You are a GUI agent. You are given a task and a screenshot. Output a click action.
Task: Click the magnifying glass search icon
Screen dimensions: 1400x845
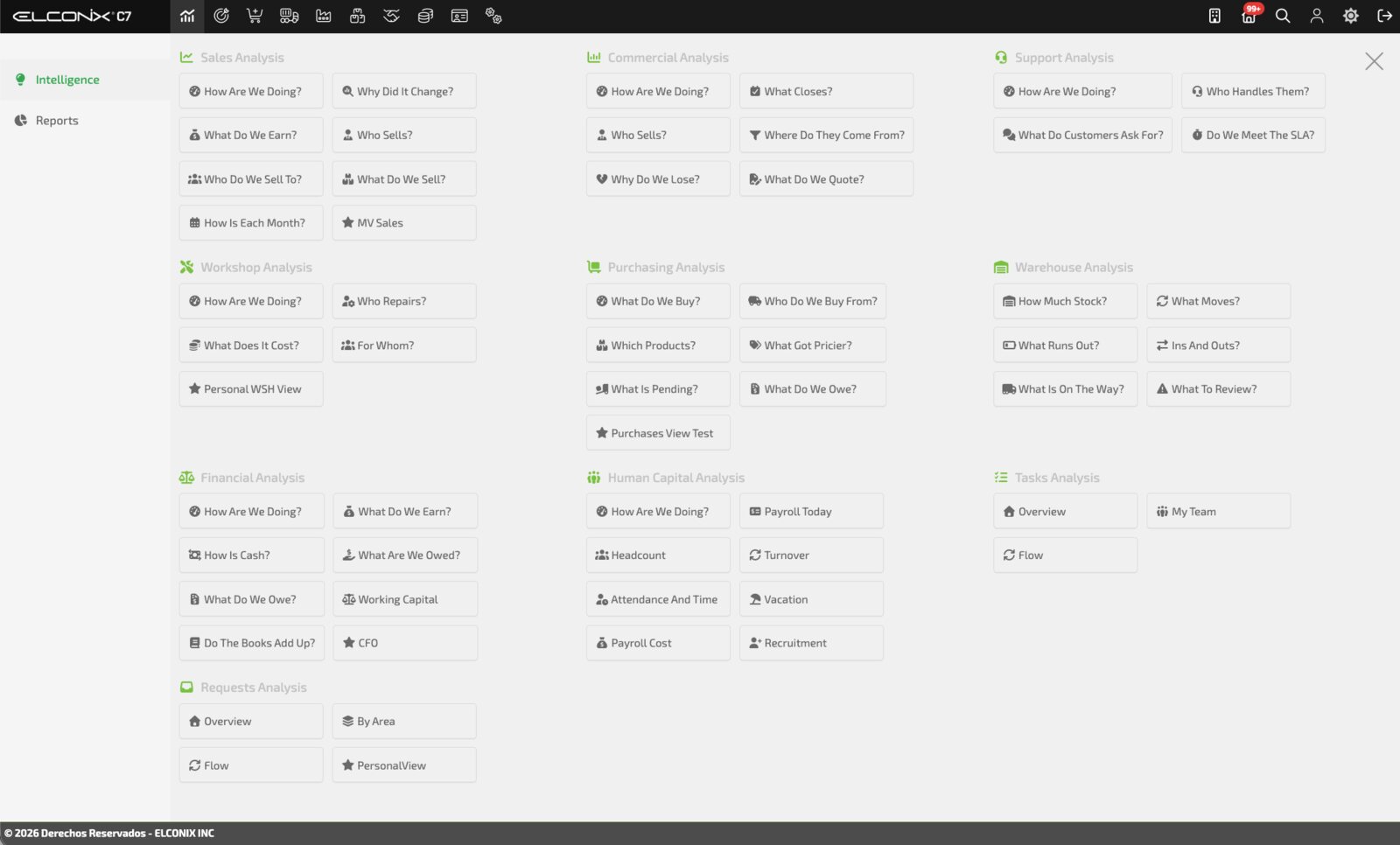coord(1283,16)
